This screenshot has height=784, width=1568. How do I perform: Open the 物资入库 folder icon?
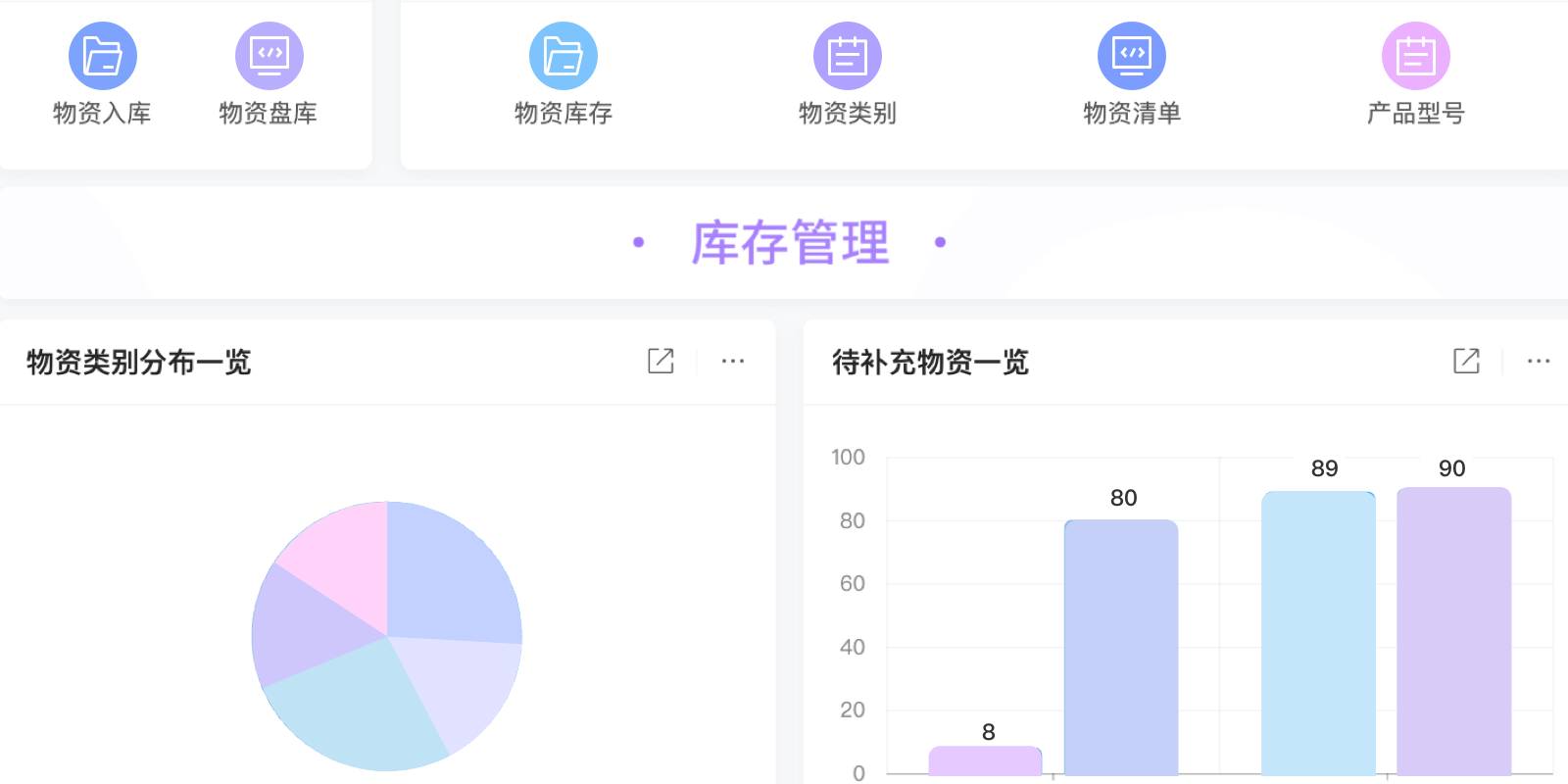click(x=103, y=56)
